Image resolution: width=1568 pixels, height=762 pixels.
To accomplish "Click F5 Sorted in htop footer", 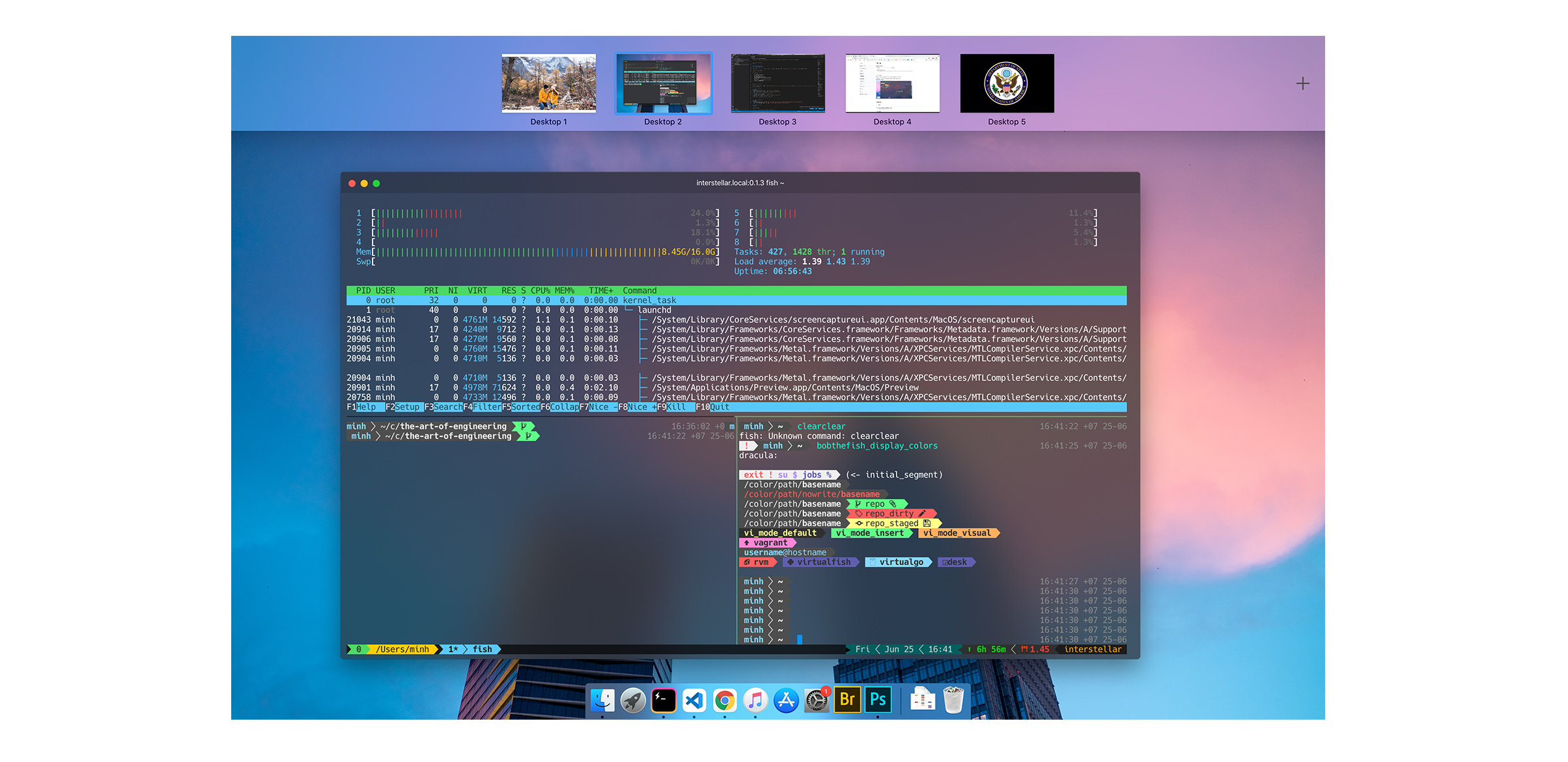I will pos(521,407).
